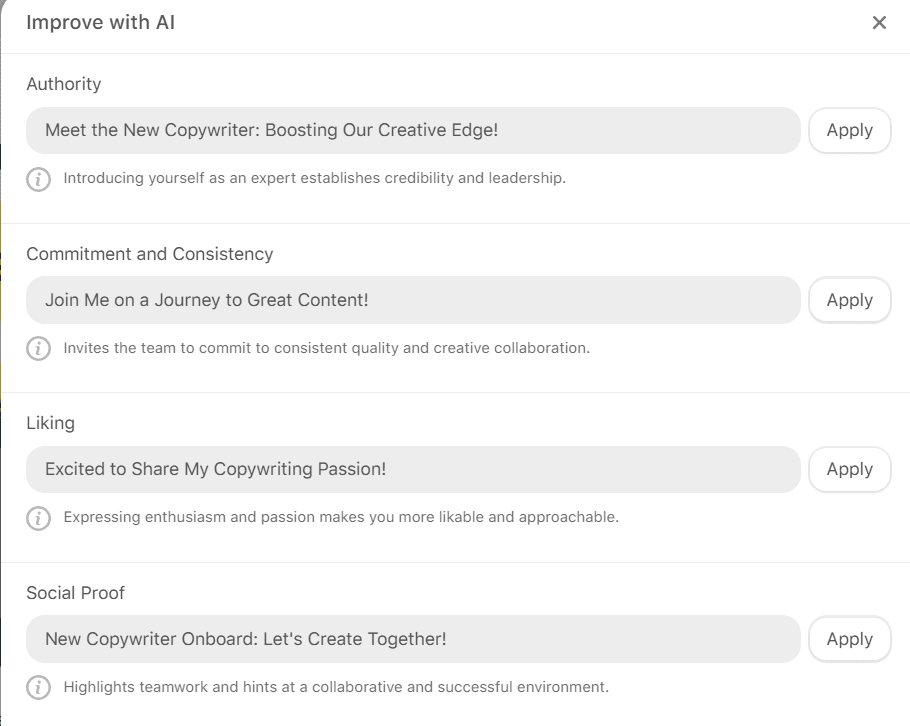Click the info icon under Authority suggestion
The image size is (910, 726).
[x=38, y=178]
